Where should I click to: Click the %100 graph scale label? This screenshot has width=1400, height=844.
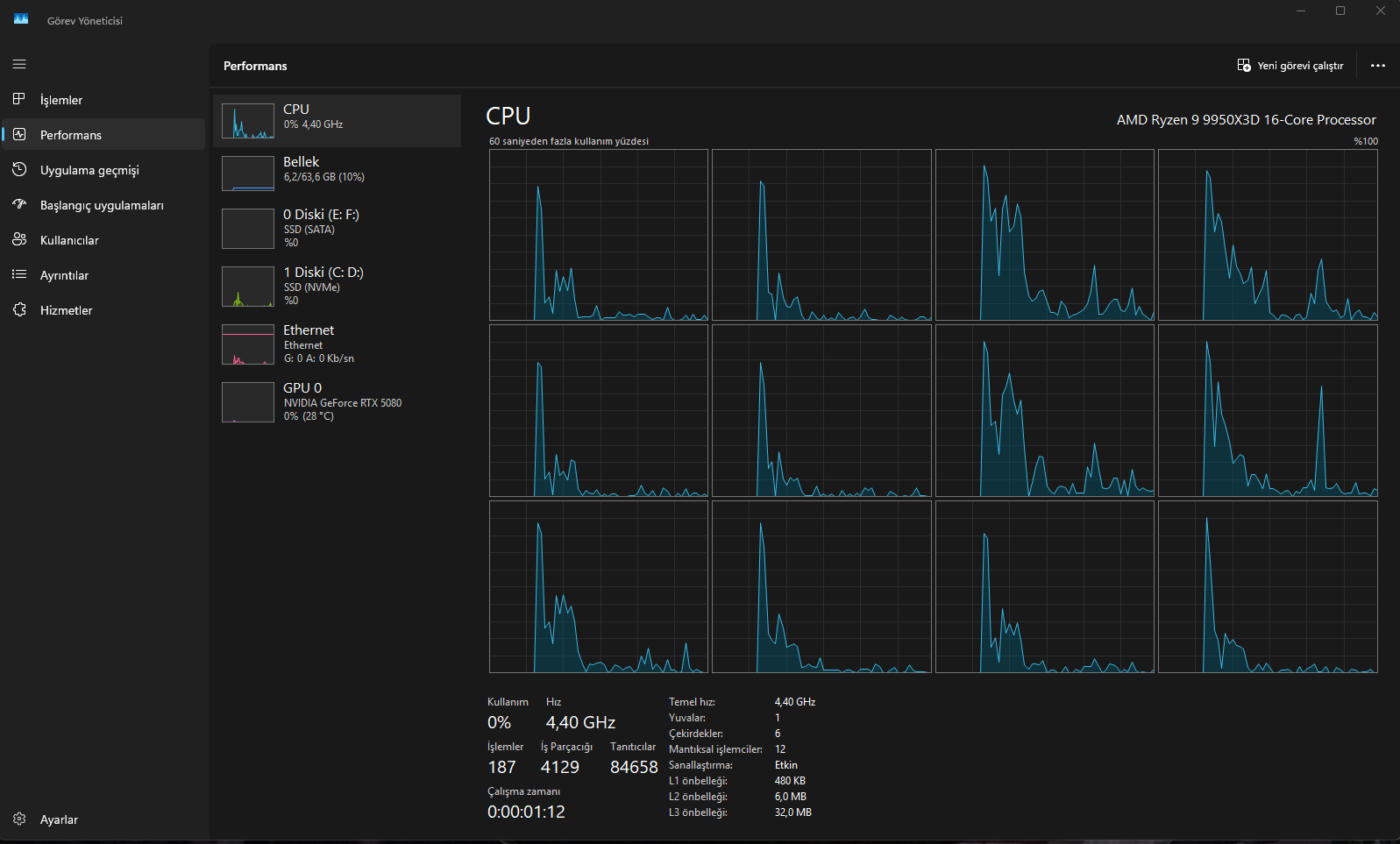[x=1366, y=141]
